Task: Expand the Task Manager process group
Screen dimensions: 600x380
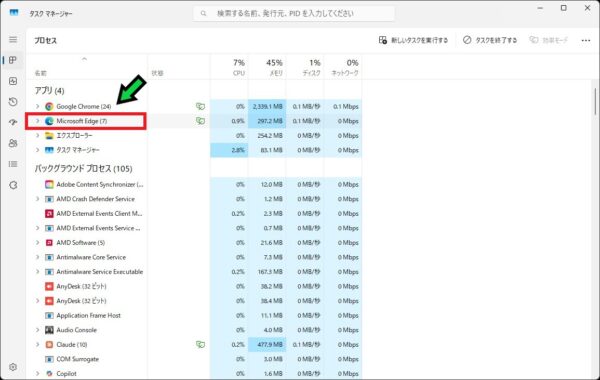Action: click(x=38, y=150)
